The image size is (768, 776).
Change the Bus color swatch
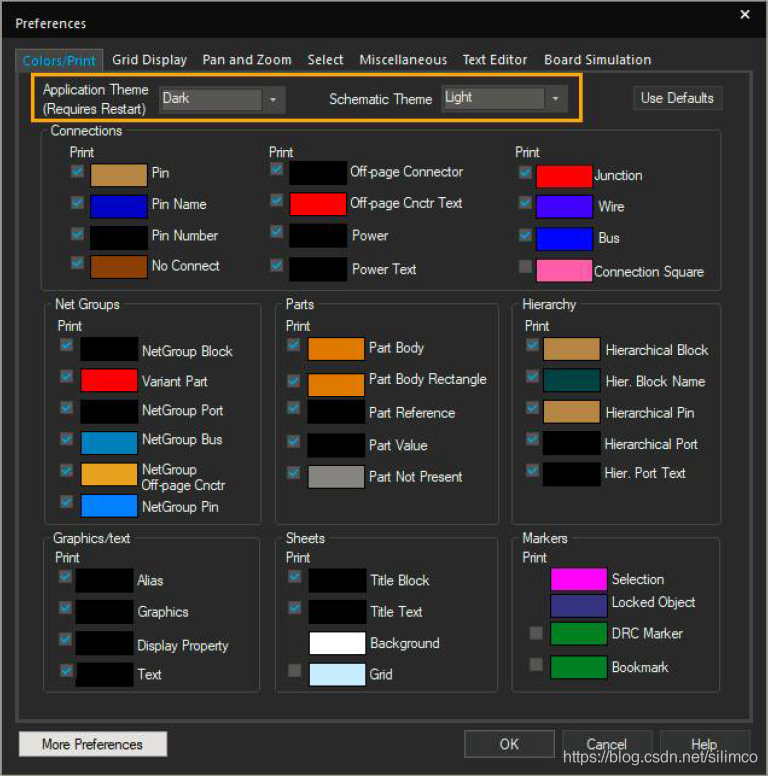pyautogui.click(x=564, y=239)
